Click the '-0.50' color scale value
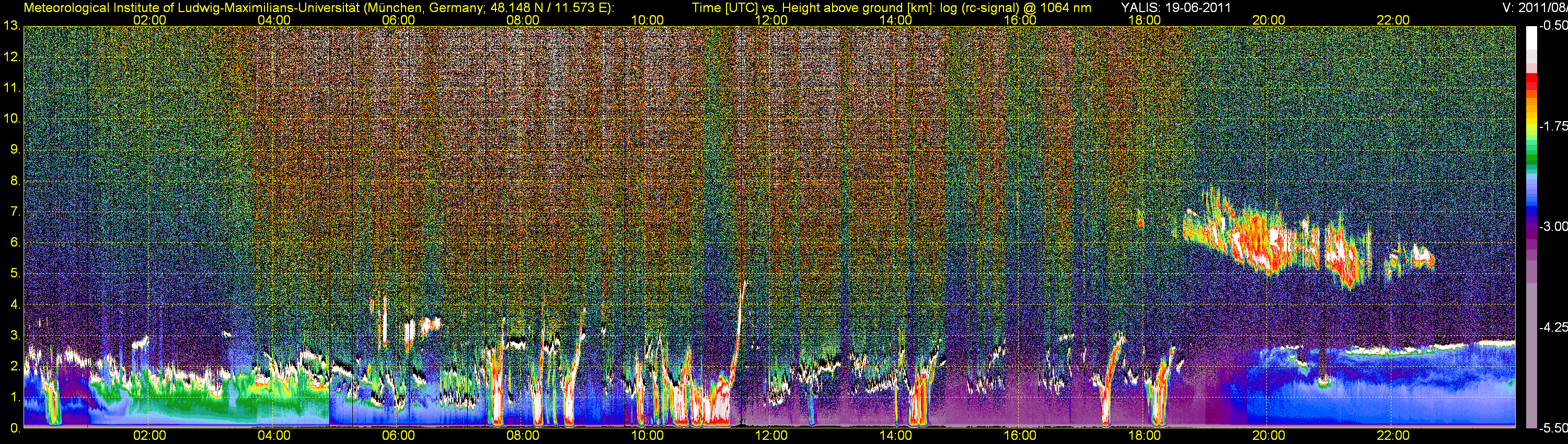Screen dimensions: 1568x444 point(1553,26)
